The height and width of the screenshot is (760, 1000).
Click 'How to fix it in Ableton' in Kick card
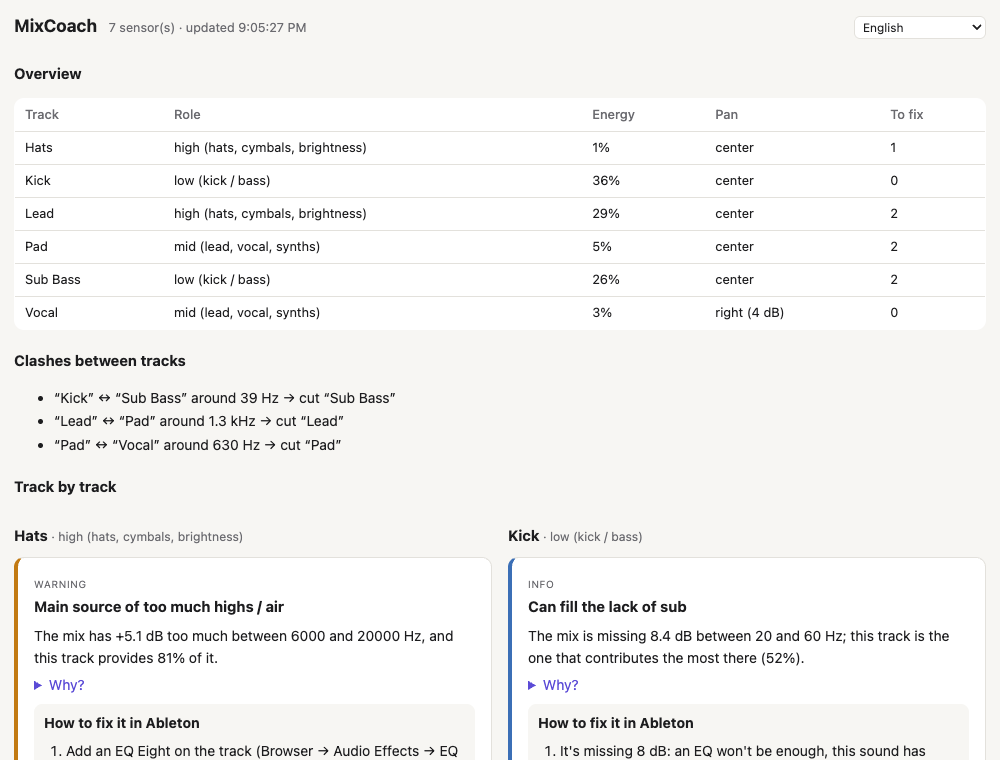pos(615,723)
